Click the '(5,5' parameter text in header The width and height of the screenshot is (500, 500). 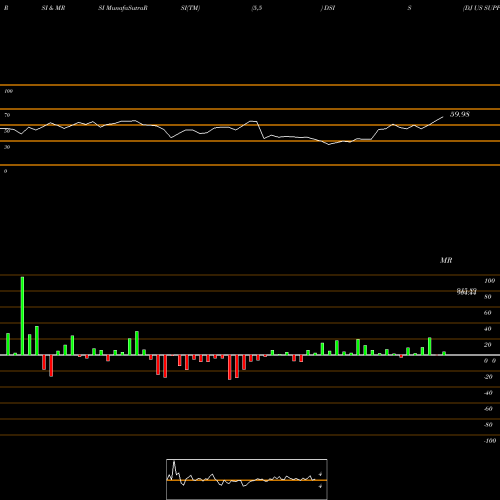257,8
